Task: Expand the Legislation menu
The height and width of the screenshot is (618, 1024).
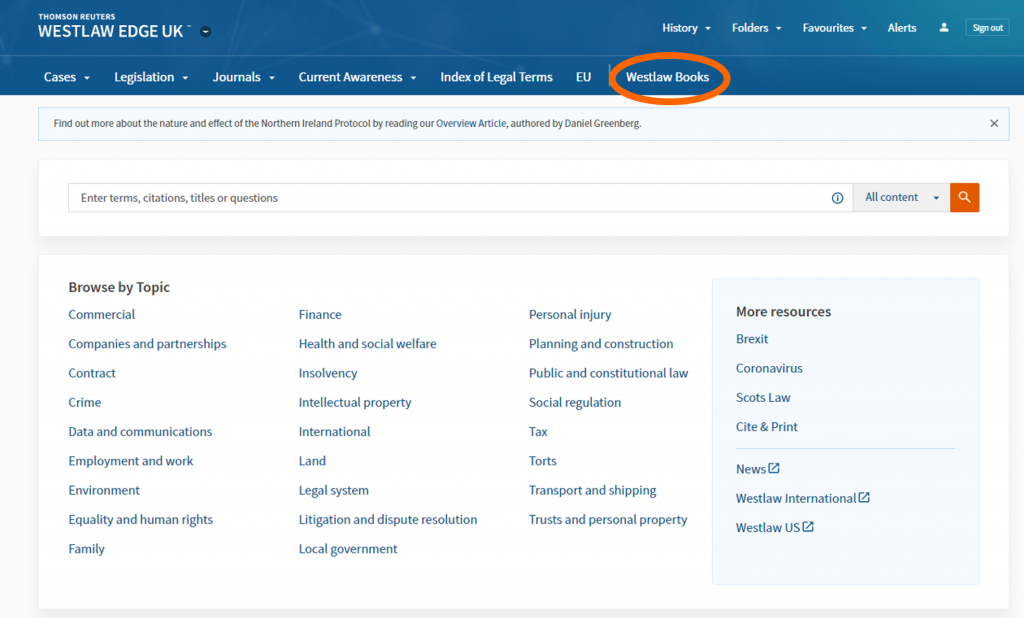Action: pos(151,77)
